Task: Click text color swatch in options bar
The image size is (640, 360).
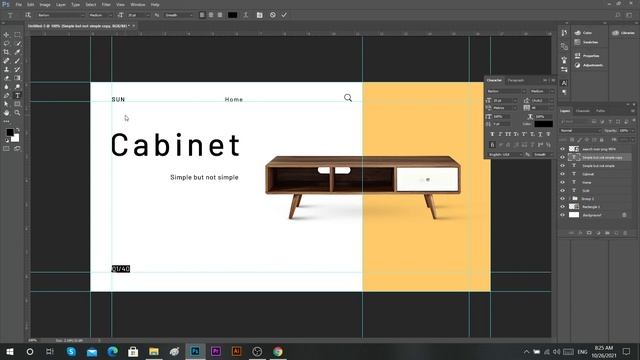Action: [x=232, y=15]
